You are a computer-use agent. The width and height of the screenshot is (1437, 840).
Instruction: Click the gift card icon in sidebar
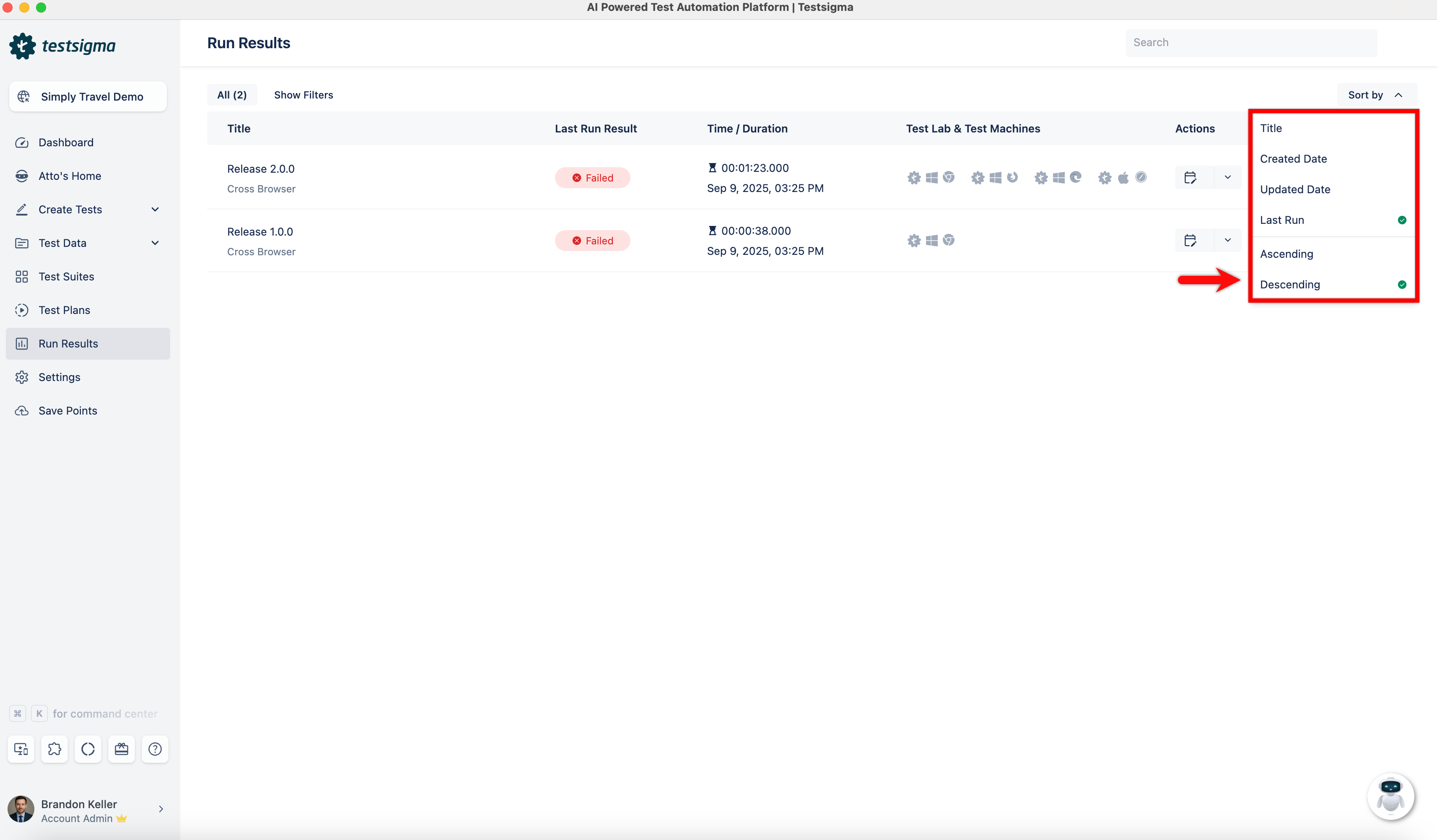pyautogui.click(x=122, y=749)
